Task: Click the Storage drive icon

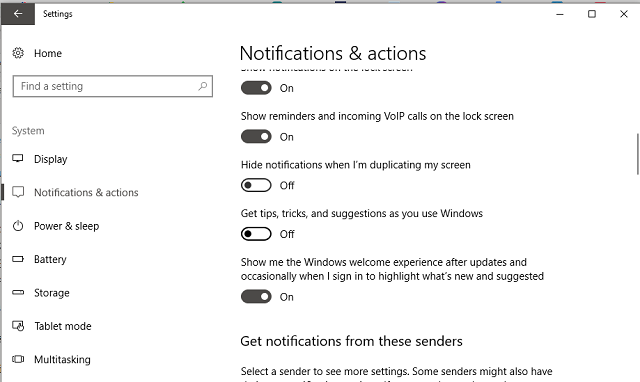Action: [x=18, y=292]
